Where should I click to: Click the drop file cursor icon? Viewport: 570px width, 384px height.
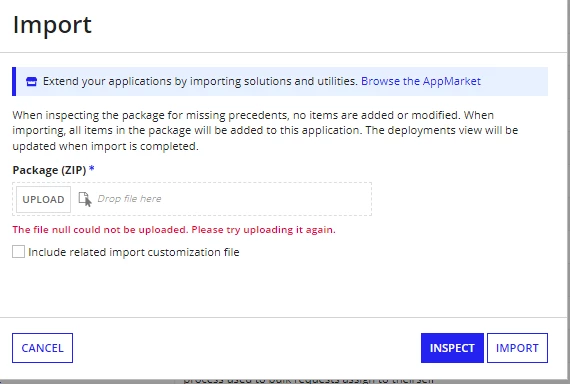(85, 199)
